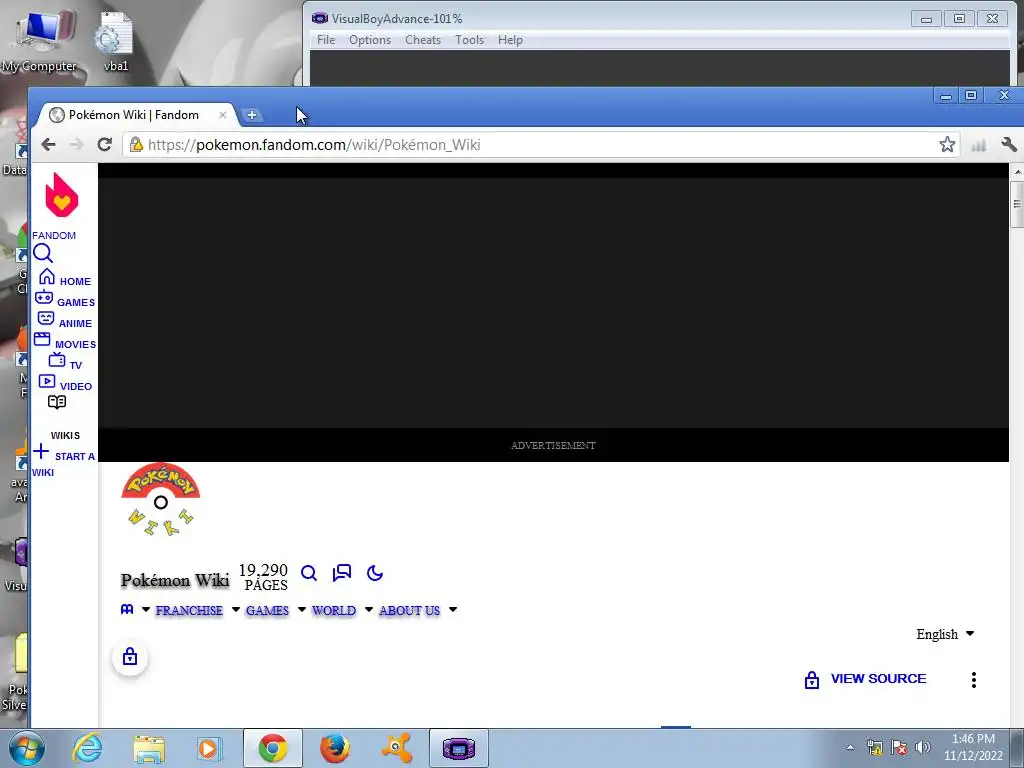Open File menu in VisualBoyAdvance

point(326,40)
